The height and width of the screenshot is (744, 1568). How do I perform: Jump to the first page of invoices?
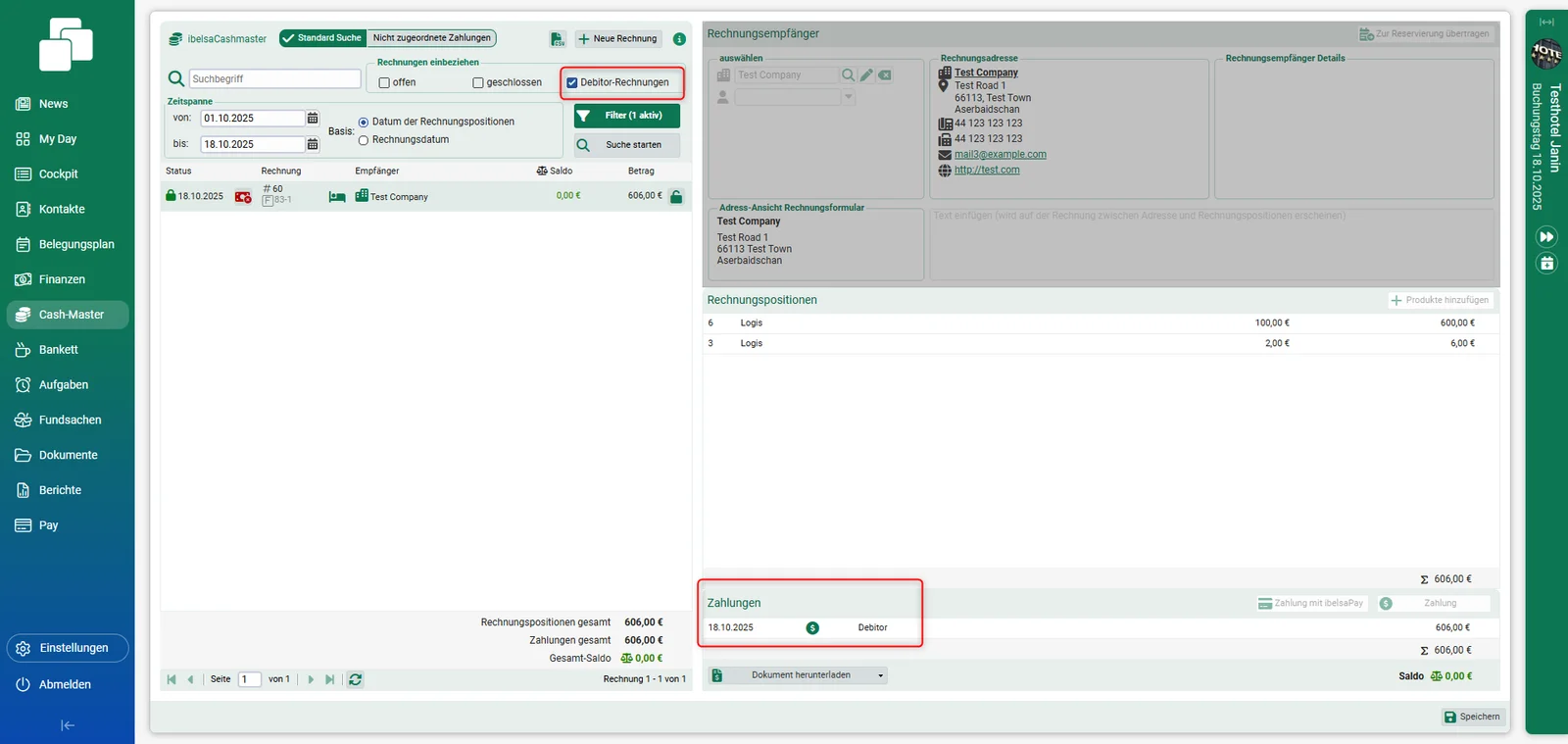click(x=171, y=679)
